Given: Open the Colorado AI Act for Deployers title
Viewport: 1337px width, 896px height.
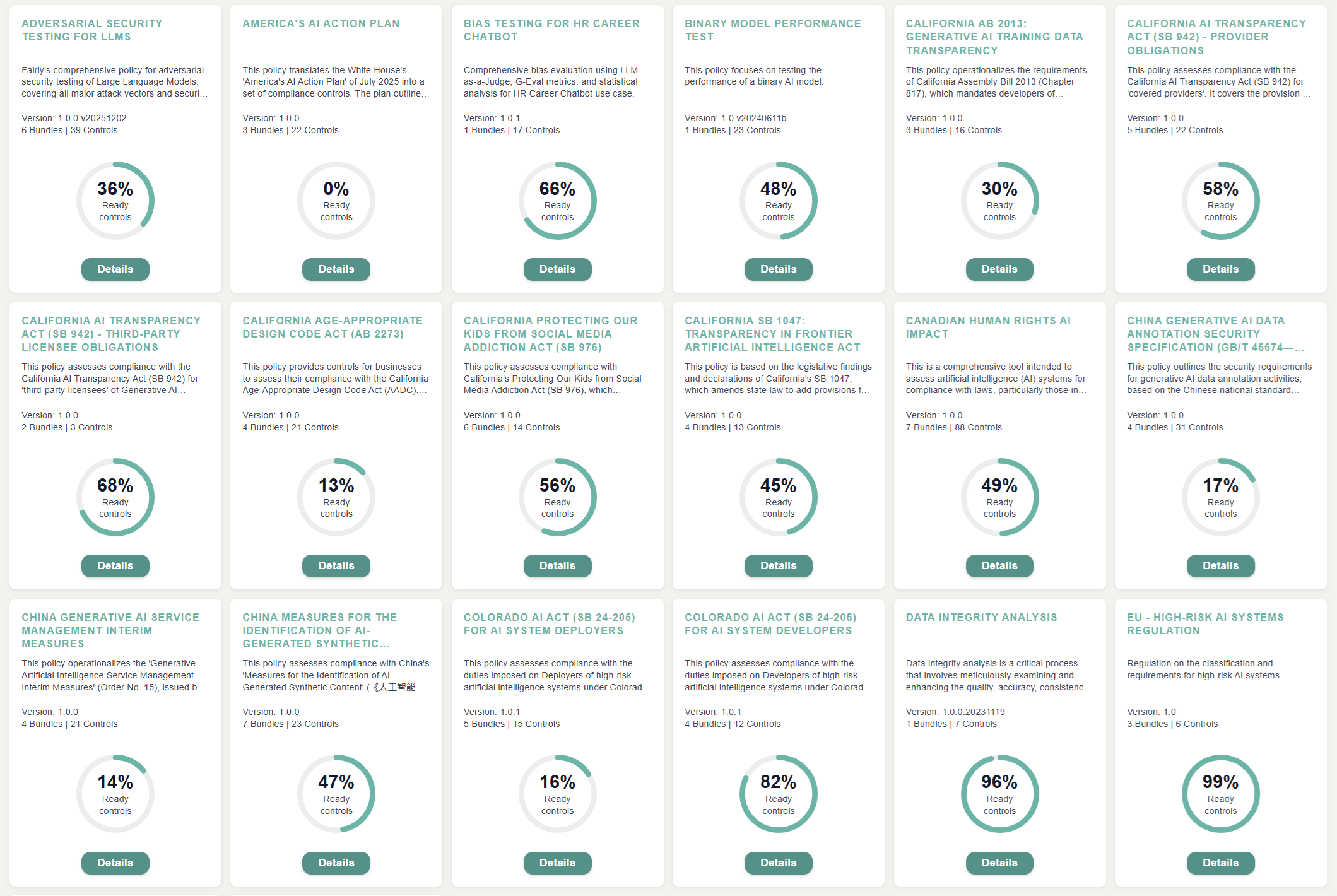Looking at the screenshot, I should click(549, 623).
